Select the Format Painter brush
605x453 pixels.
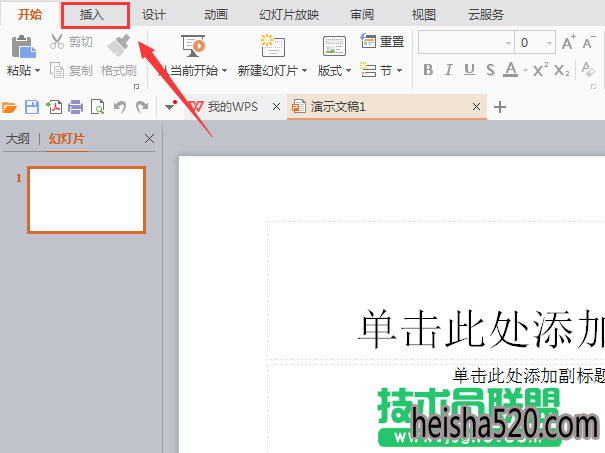click(x=119, y=46)
